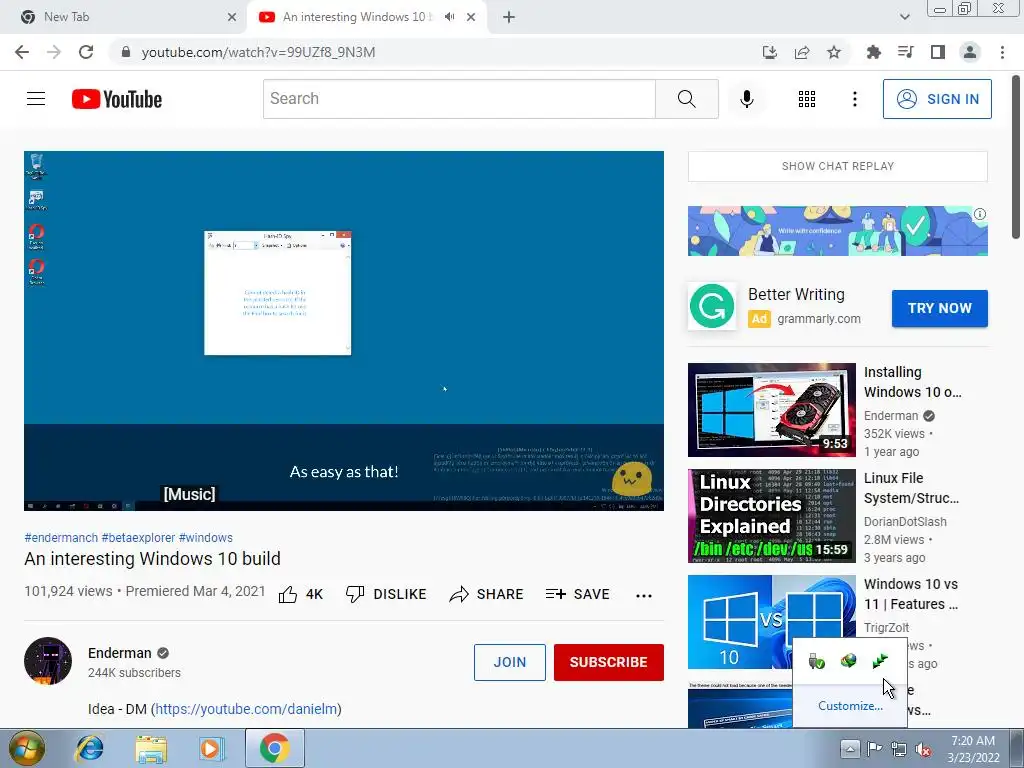Click SAVE to playlist
Screen dimensions: 1024x768
(577, 594)
